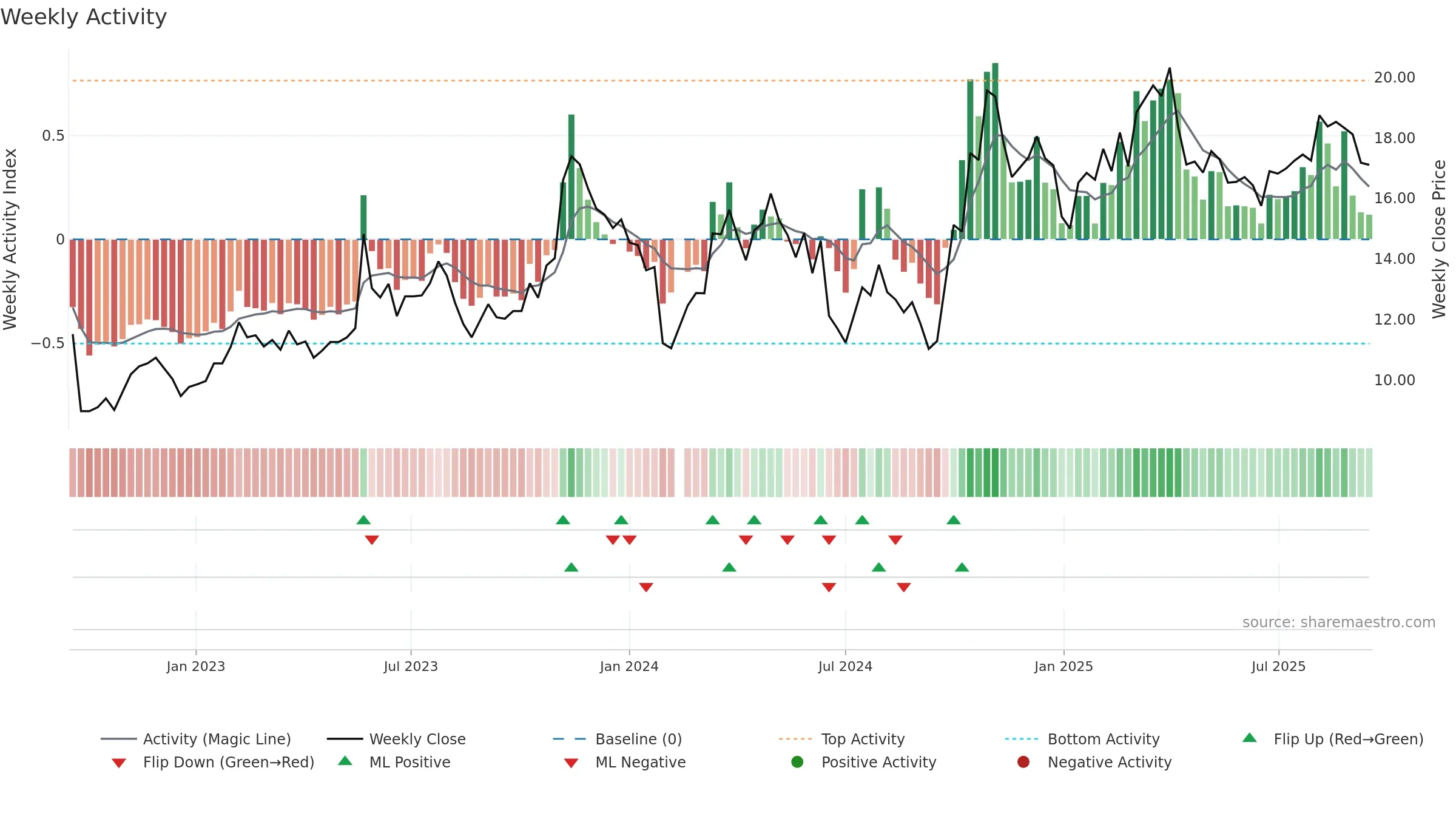Click the first Flip Up marker near June 2023

click(x=363, y=520)
